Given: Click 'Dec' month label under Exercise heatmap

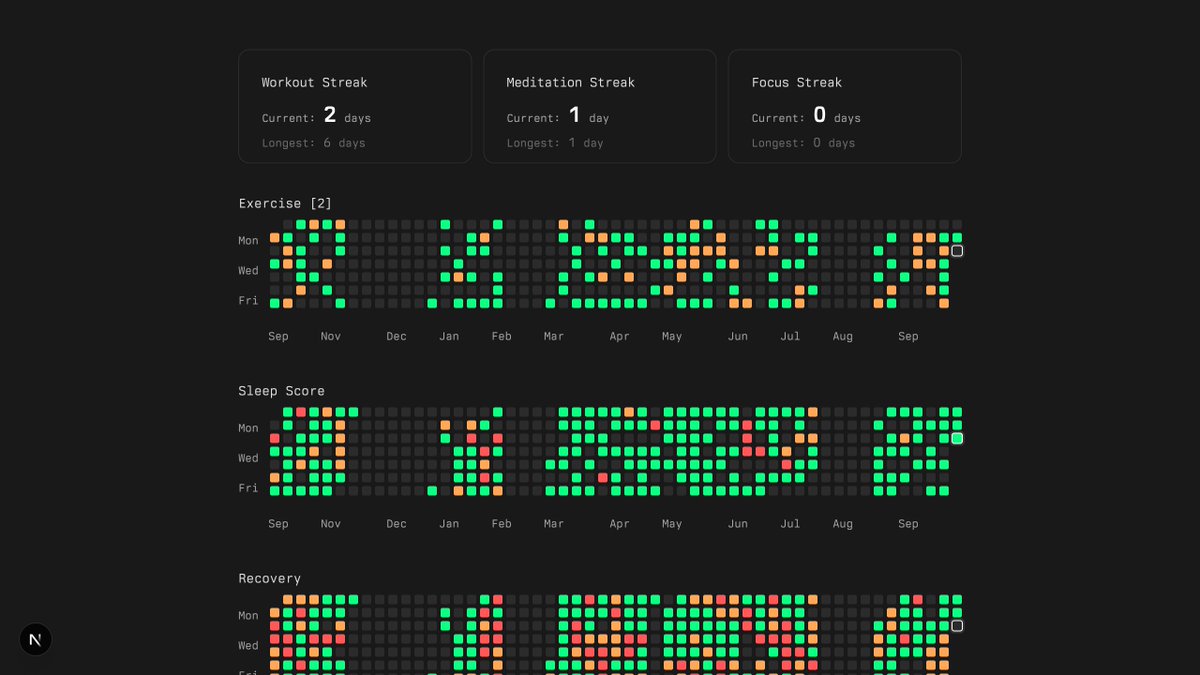Looking at the screenshot, I should (x=397, y=336).
